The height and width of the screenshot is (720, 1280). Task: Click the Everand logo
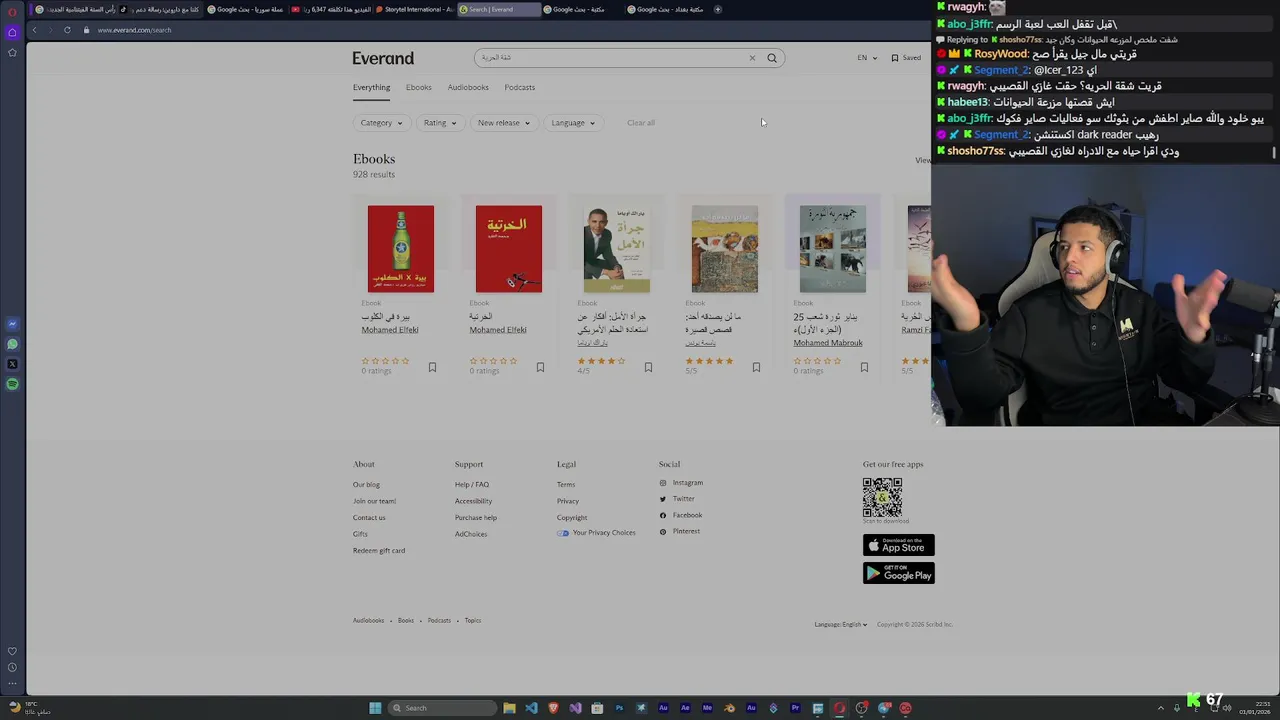click(x=383, y=58)
